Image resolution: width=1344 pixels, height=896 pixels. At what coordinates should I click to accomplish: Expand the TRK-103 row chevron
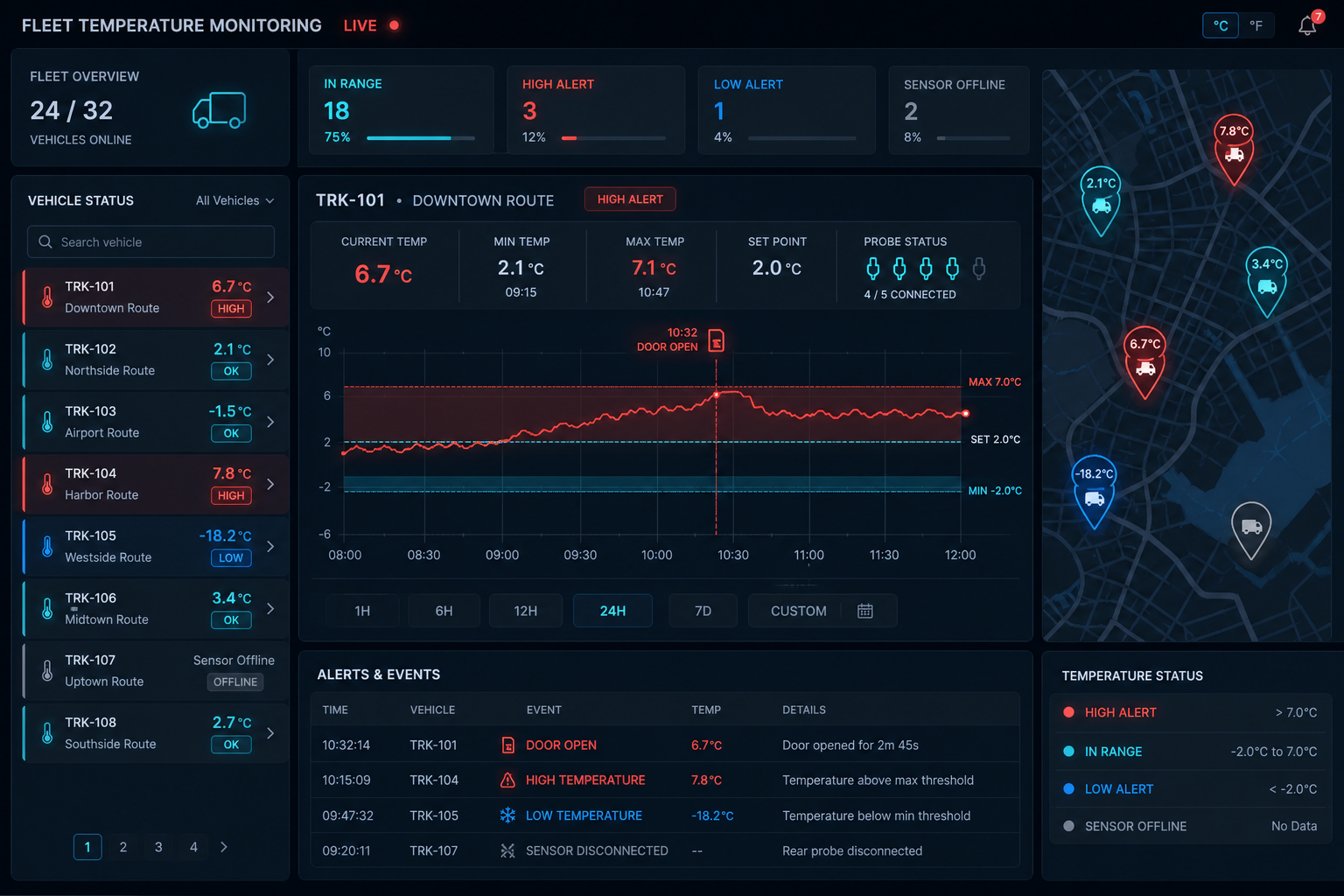[270, 422]
